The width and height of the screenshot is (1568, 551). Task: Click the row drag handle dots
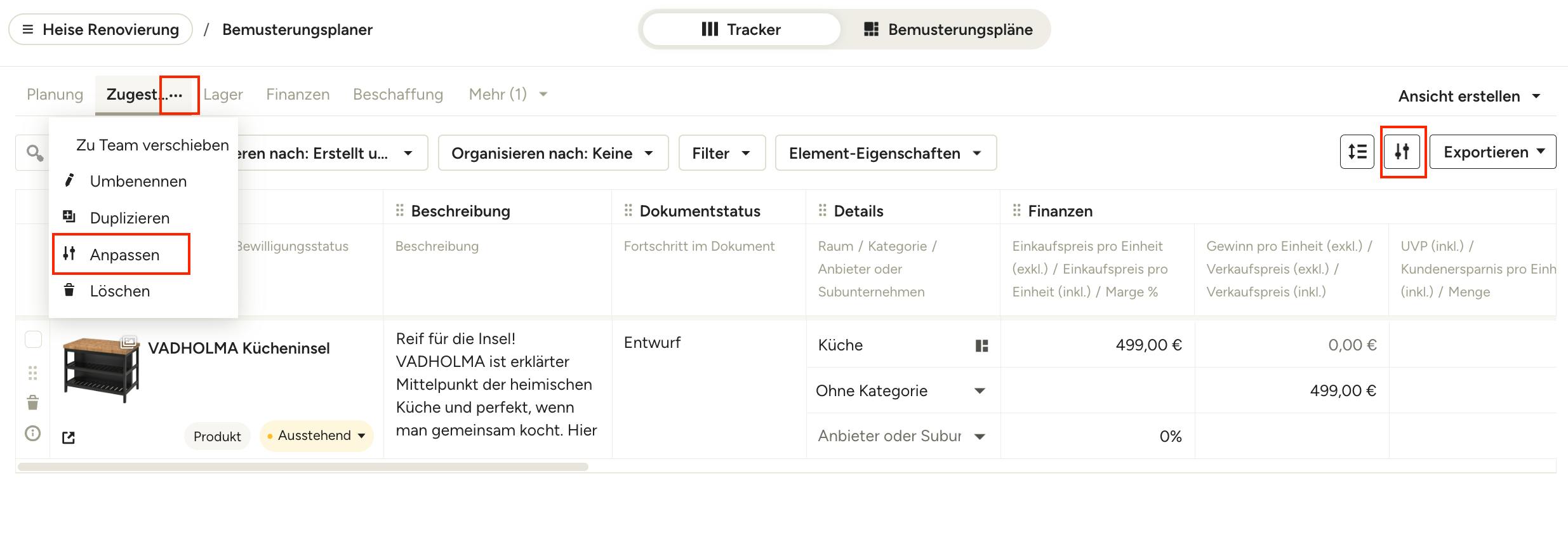click(x=33, y=373)
